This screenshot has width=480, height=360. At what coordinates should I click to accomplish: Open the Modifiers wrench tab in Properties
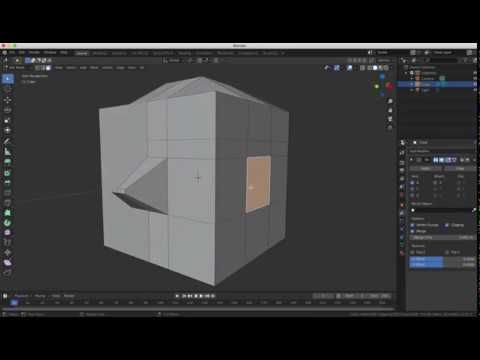pyautogui.click(x=402, y=212)
